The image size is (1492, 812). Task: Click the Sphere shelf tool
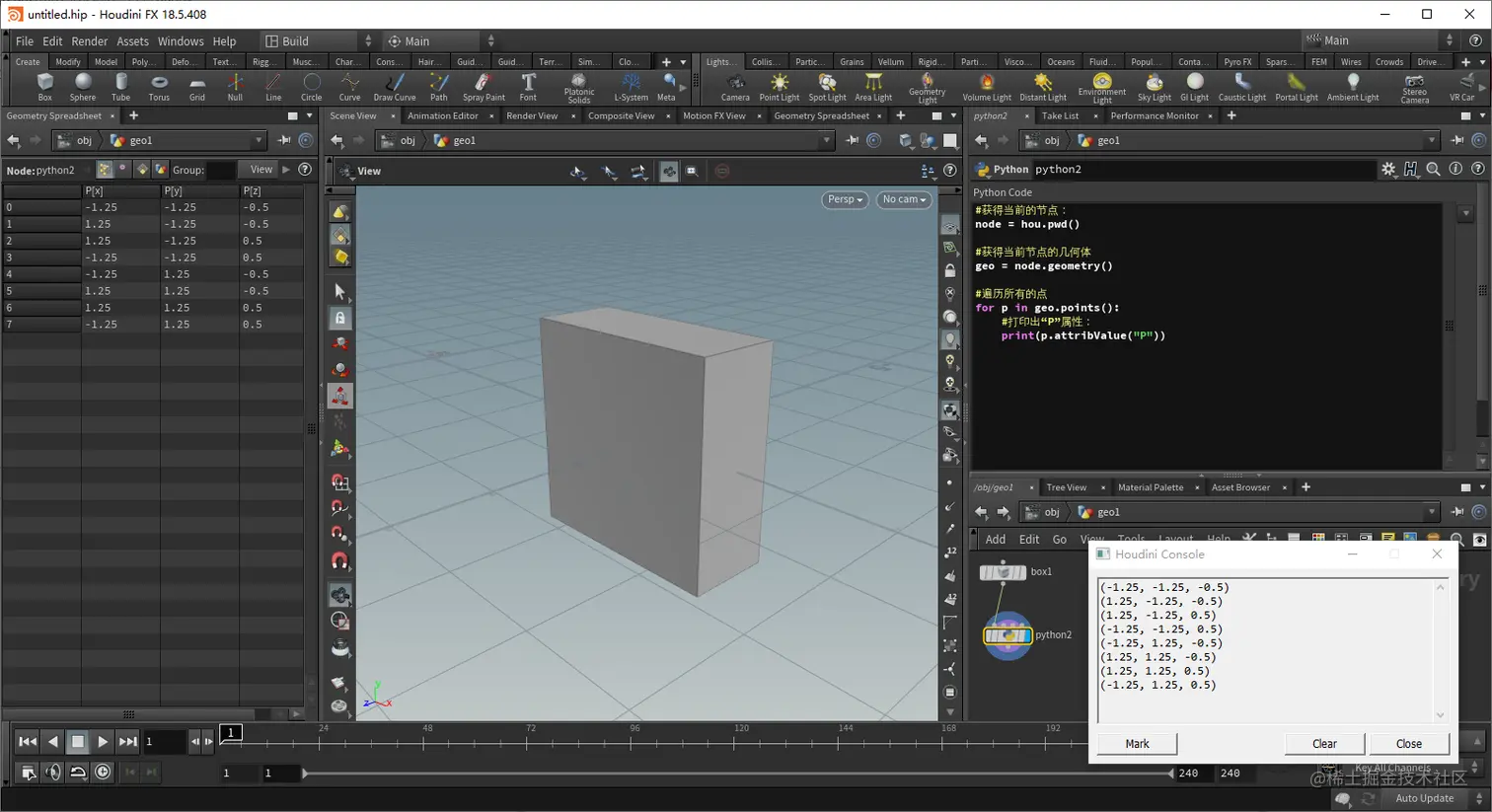click(x=83, y=86)
